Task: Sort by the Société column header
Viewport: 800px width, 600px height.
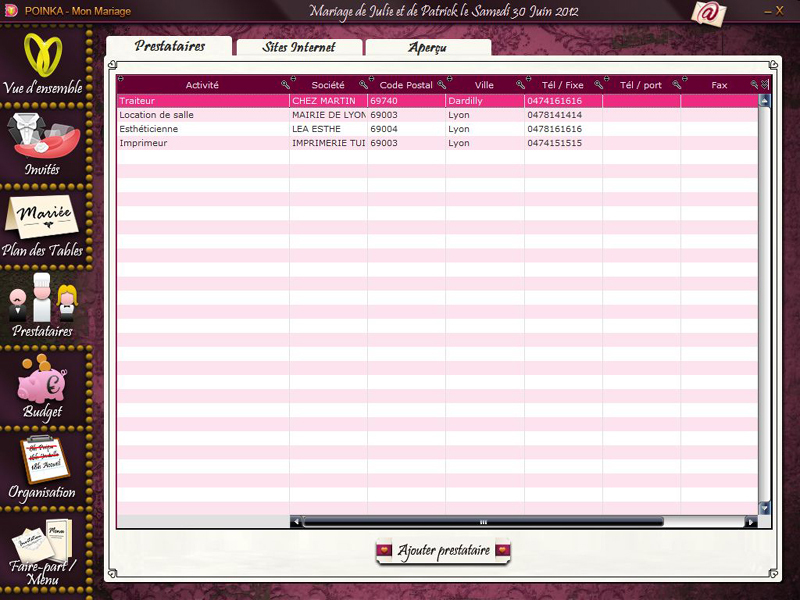Action: (x=328, y=85)
